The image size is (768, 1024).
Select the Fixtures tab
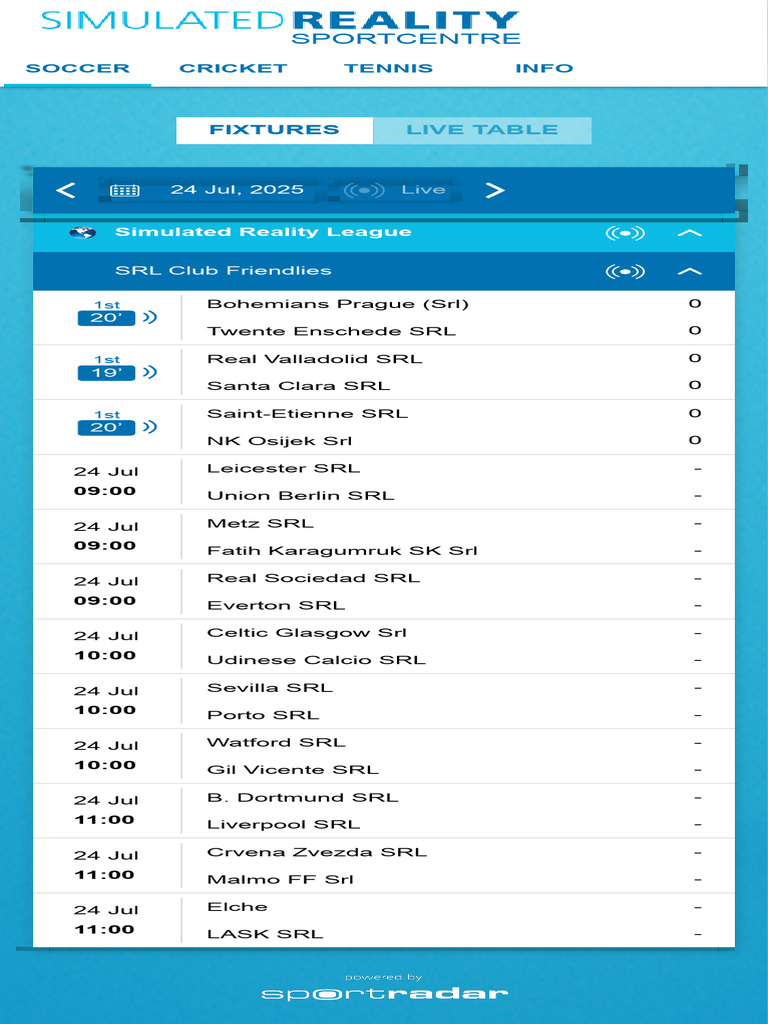[x=274, y=130]
